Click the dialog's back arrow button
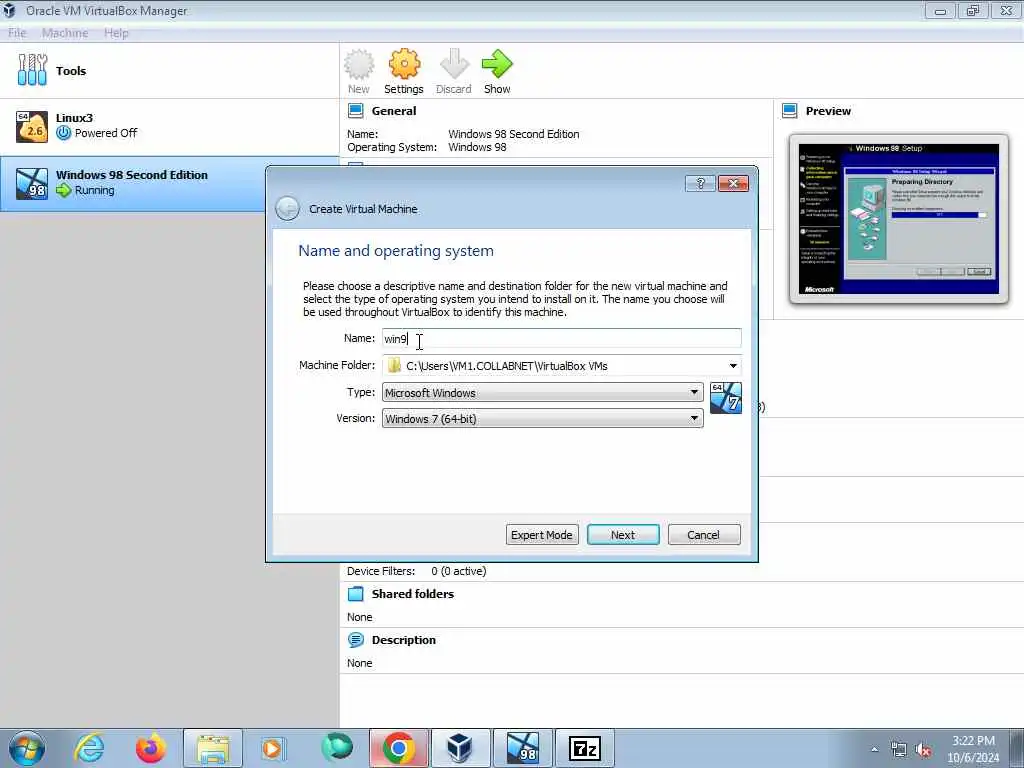Screen dimensions: 1024x768 287,209
